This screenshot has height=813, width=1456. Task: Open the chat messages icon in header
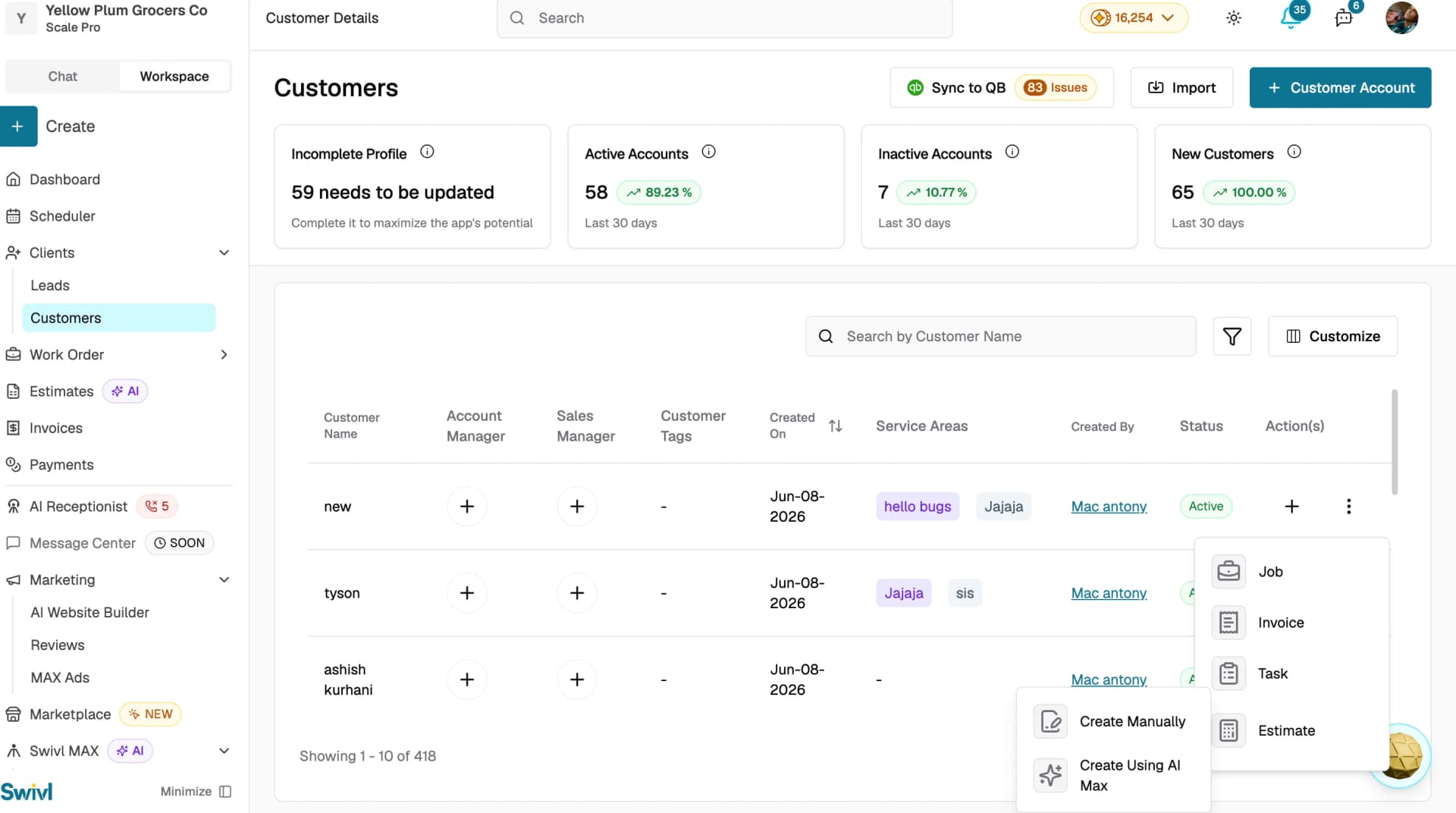pos(1344,18)
